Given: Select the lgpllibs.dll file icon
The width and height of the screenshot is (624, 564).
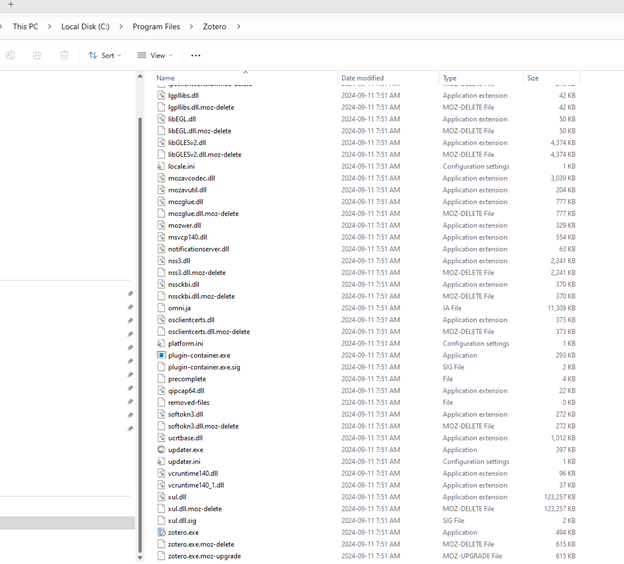Looking at the screenshot, I should pyautogui.click(x=161, y=95).
